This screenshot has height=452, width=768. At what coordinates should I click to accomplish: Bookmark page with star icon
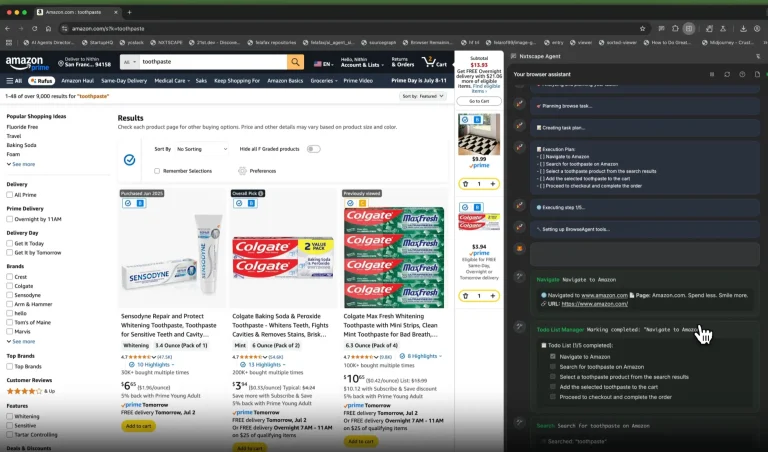(642, 28)
